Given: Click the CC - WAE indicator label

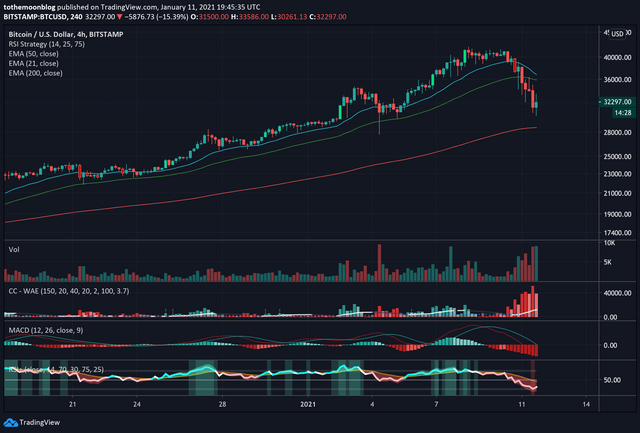Looking at the screenshot, I should (x=69, y=291).
